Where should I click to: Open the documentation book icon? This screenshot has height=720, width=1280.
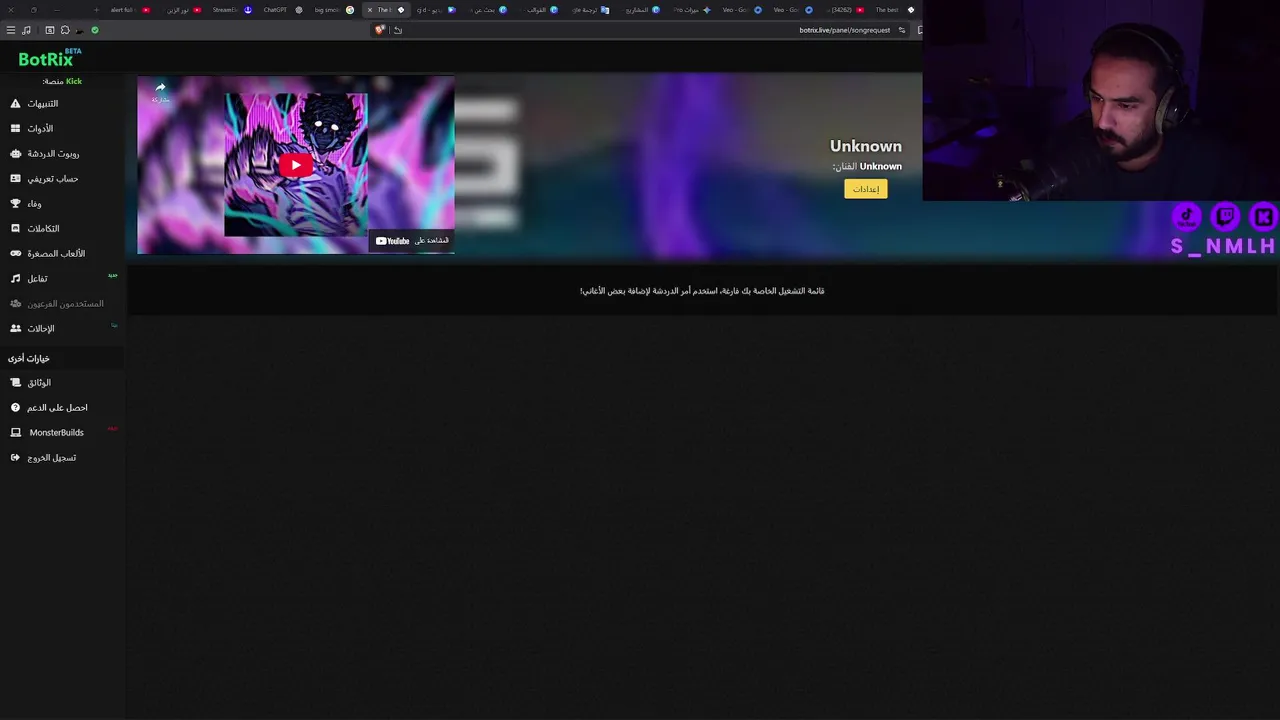[x=15, y=383]
